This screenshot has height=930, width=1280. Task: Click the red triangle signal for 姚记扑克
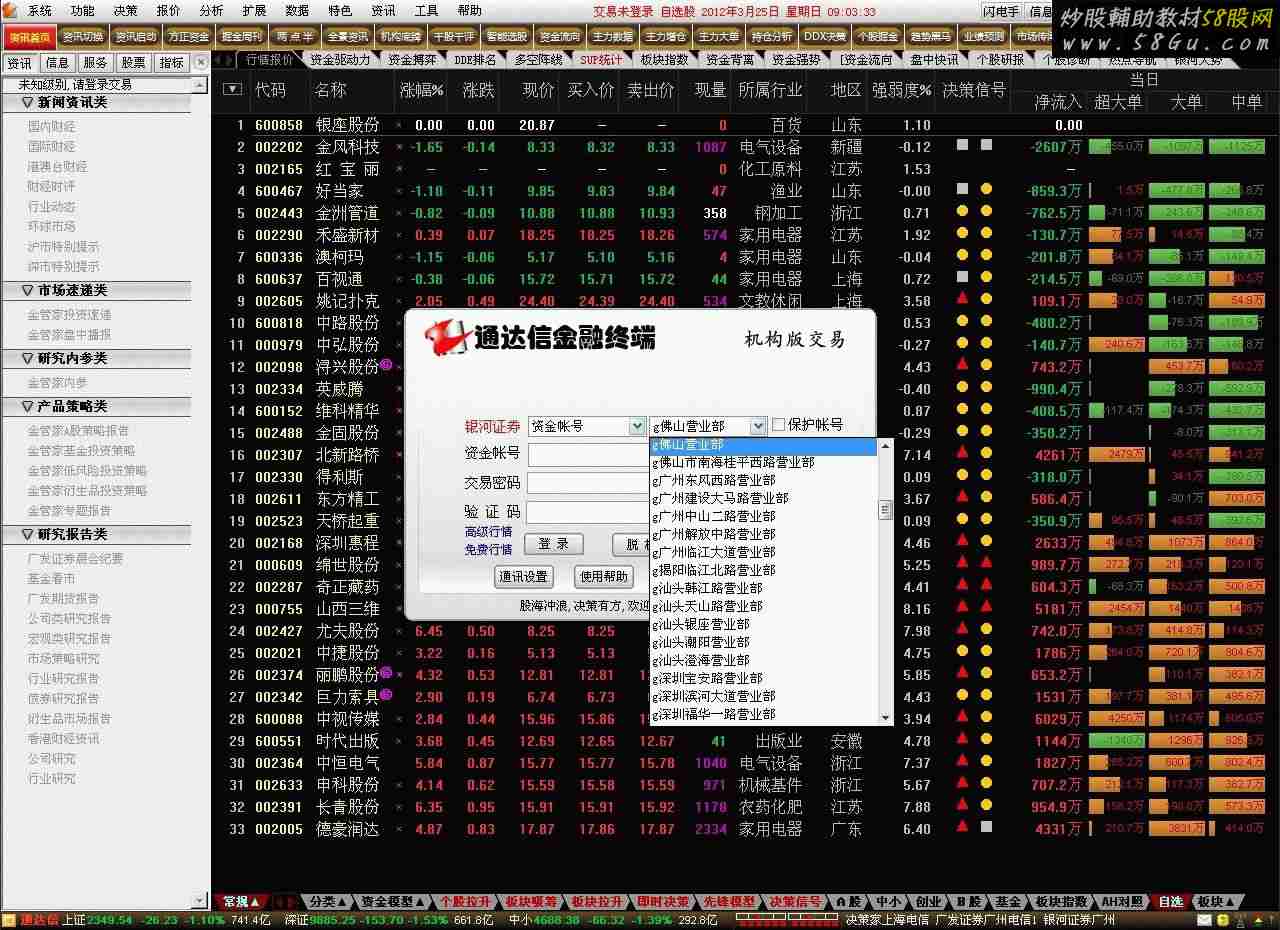(x=962, y=298)
